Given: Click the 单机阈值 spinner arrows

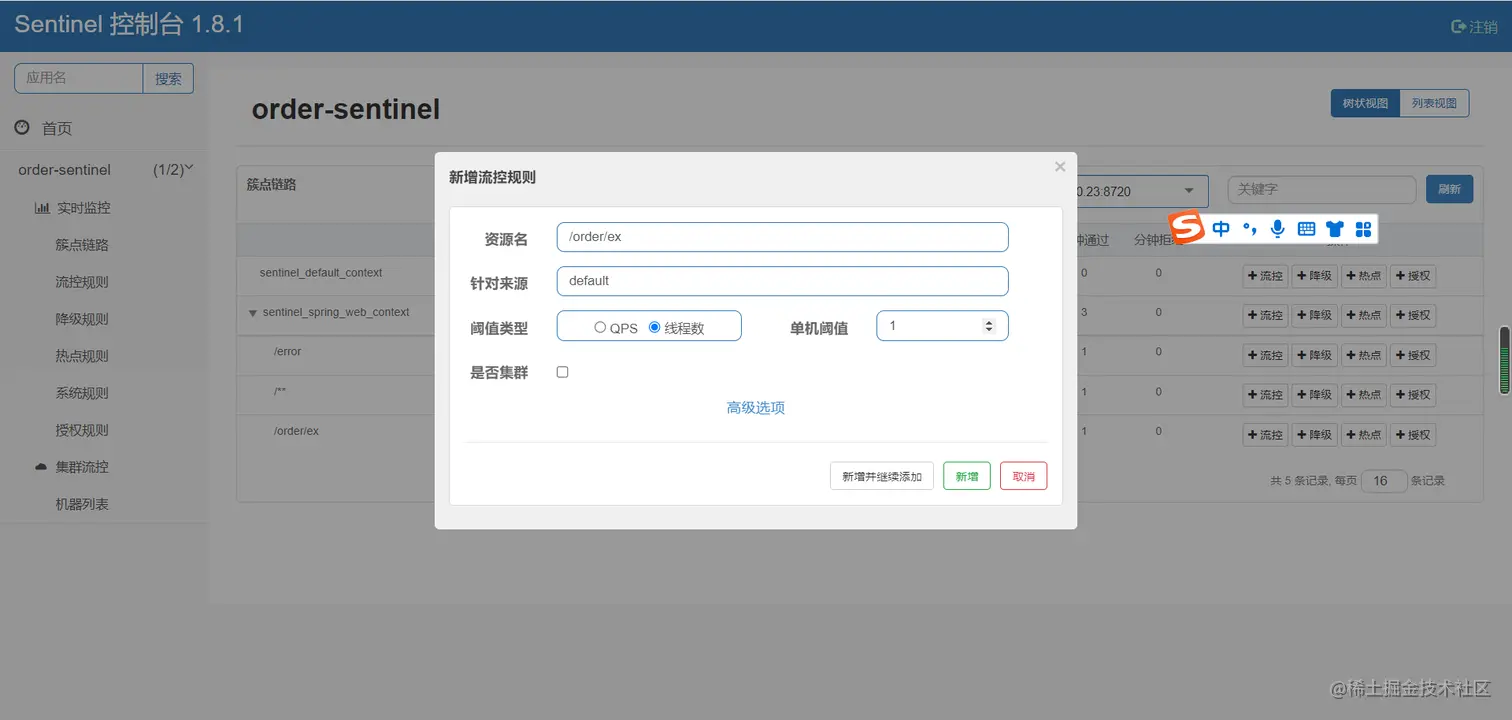Looking at the screenshot, I should (989, 326).
